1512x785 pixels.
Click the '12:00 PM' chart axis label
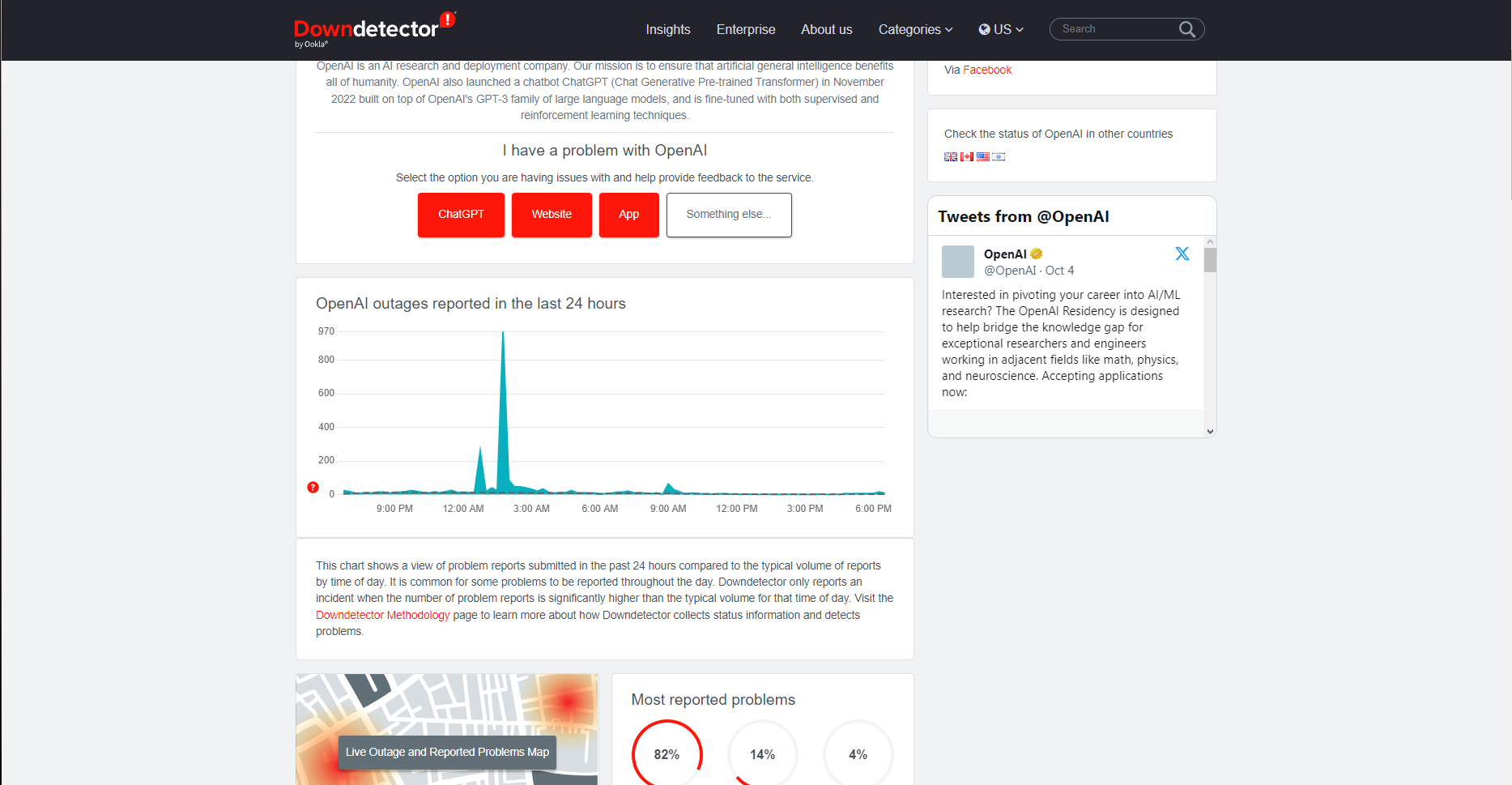(737, 509)
